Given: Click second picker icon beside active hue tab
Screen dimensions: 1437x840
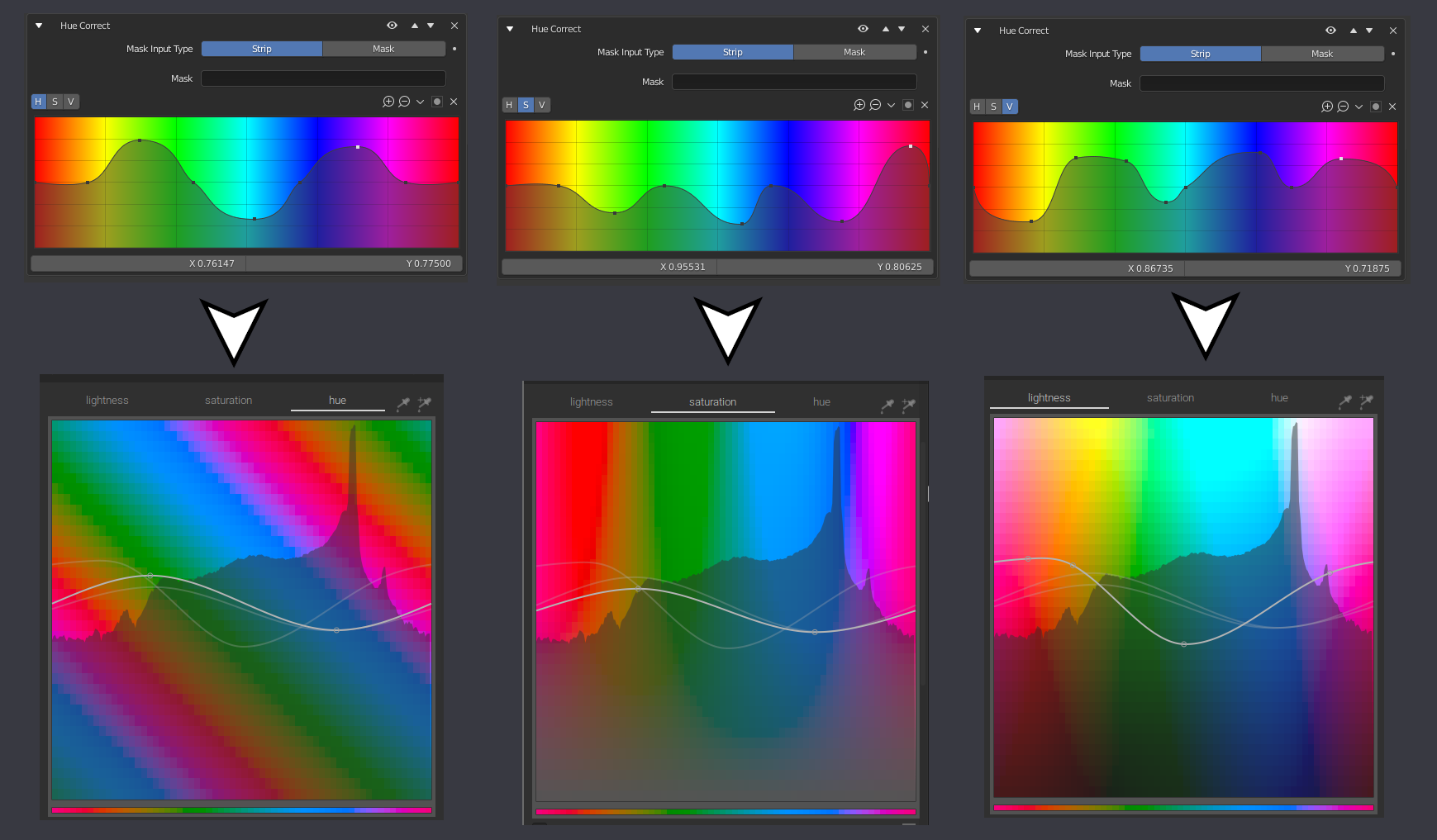Looking at the screenshot, I should click(424, 403).
